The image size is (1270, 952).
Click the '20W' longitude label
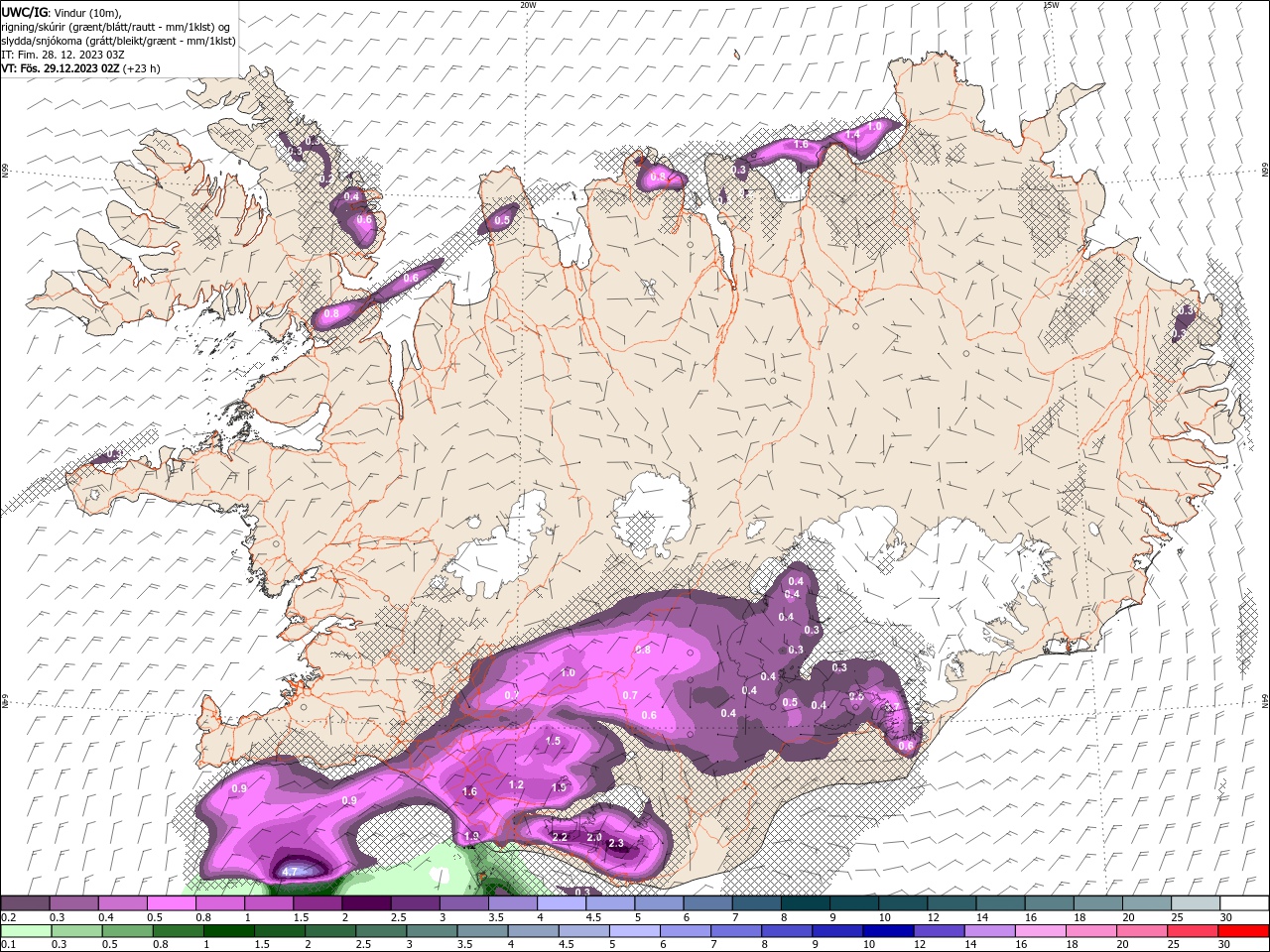click(528, 5)
